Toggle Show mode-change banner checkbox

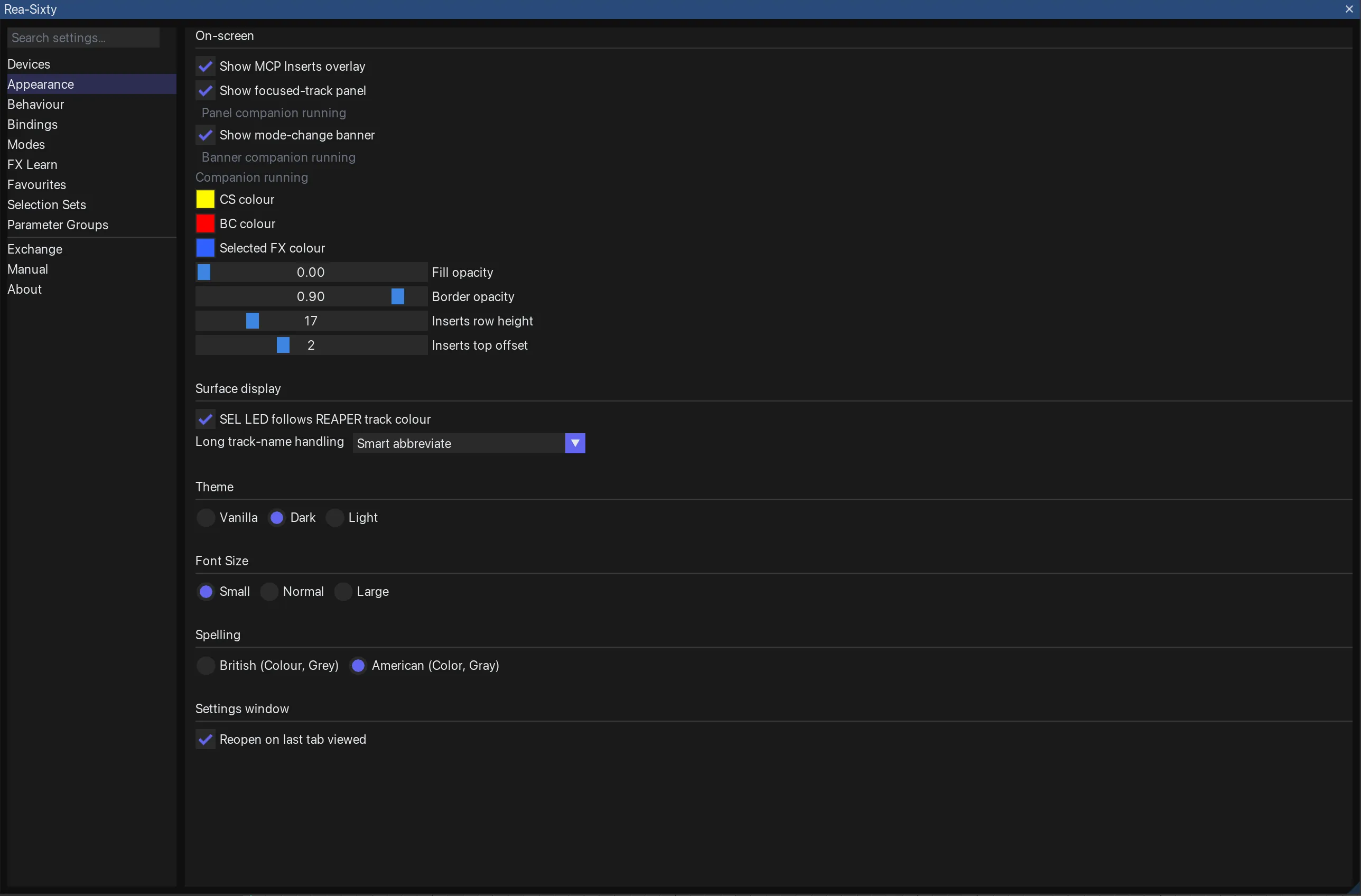pos(206,135)
